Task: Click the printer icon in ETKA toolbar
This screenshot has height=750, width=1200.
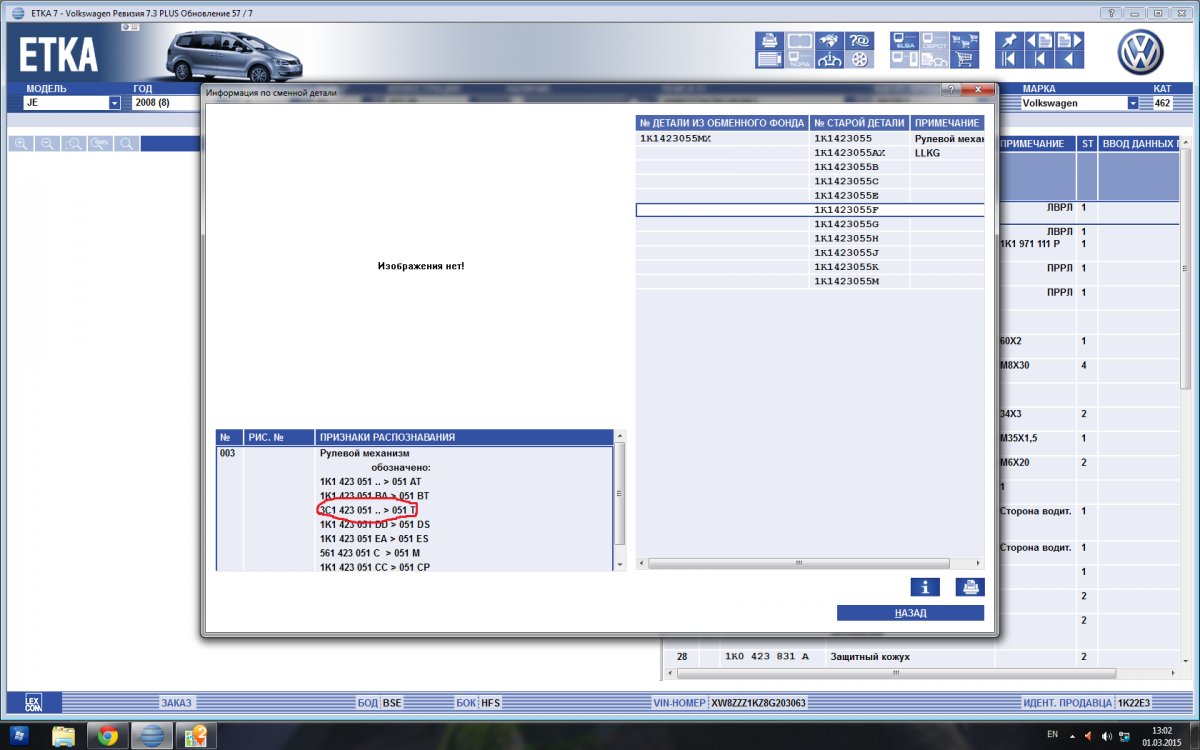Action: coord(770,41)
